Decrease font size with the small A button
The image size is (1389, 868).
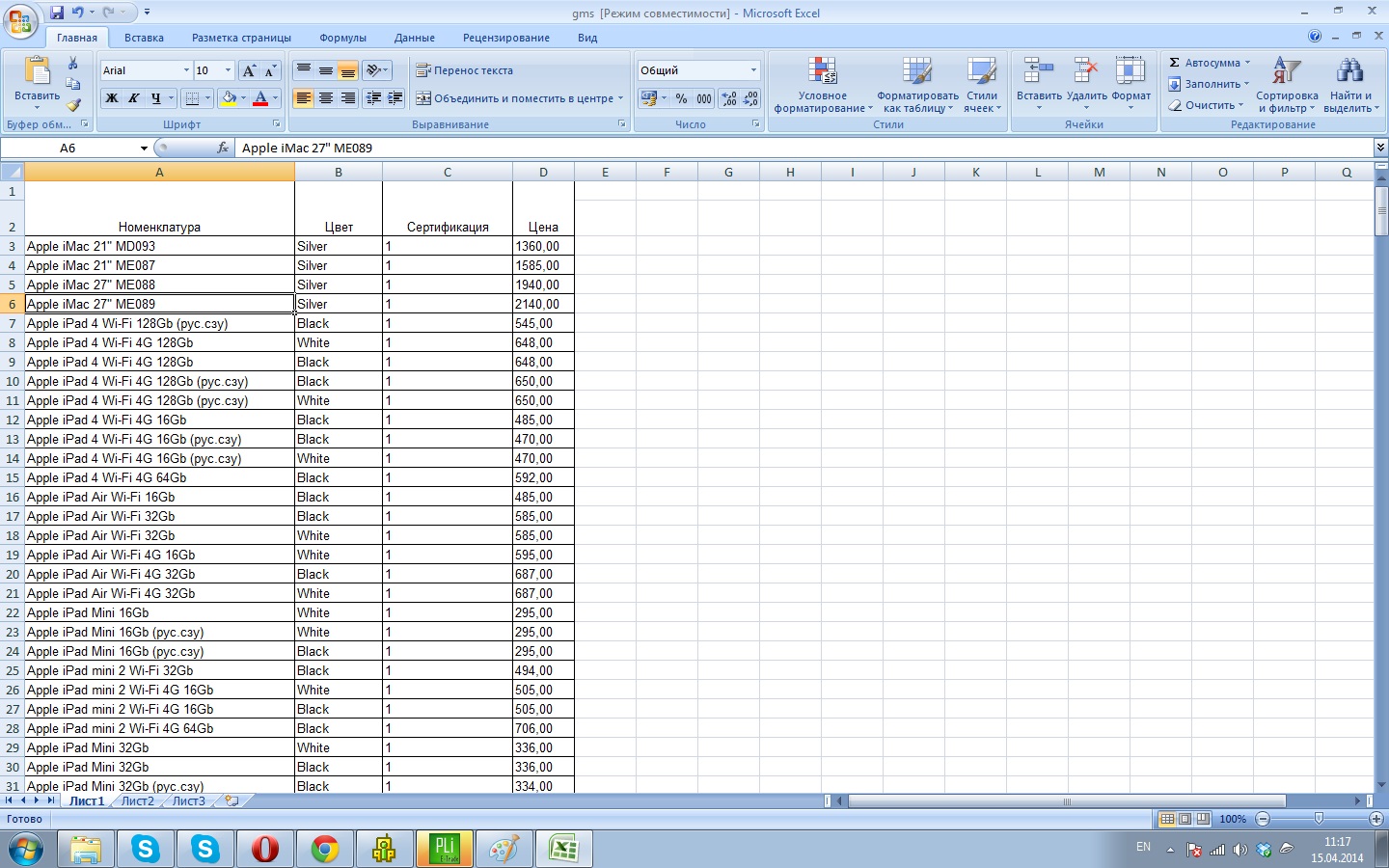point(270,70)
